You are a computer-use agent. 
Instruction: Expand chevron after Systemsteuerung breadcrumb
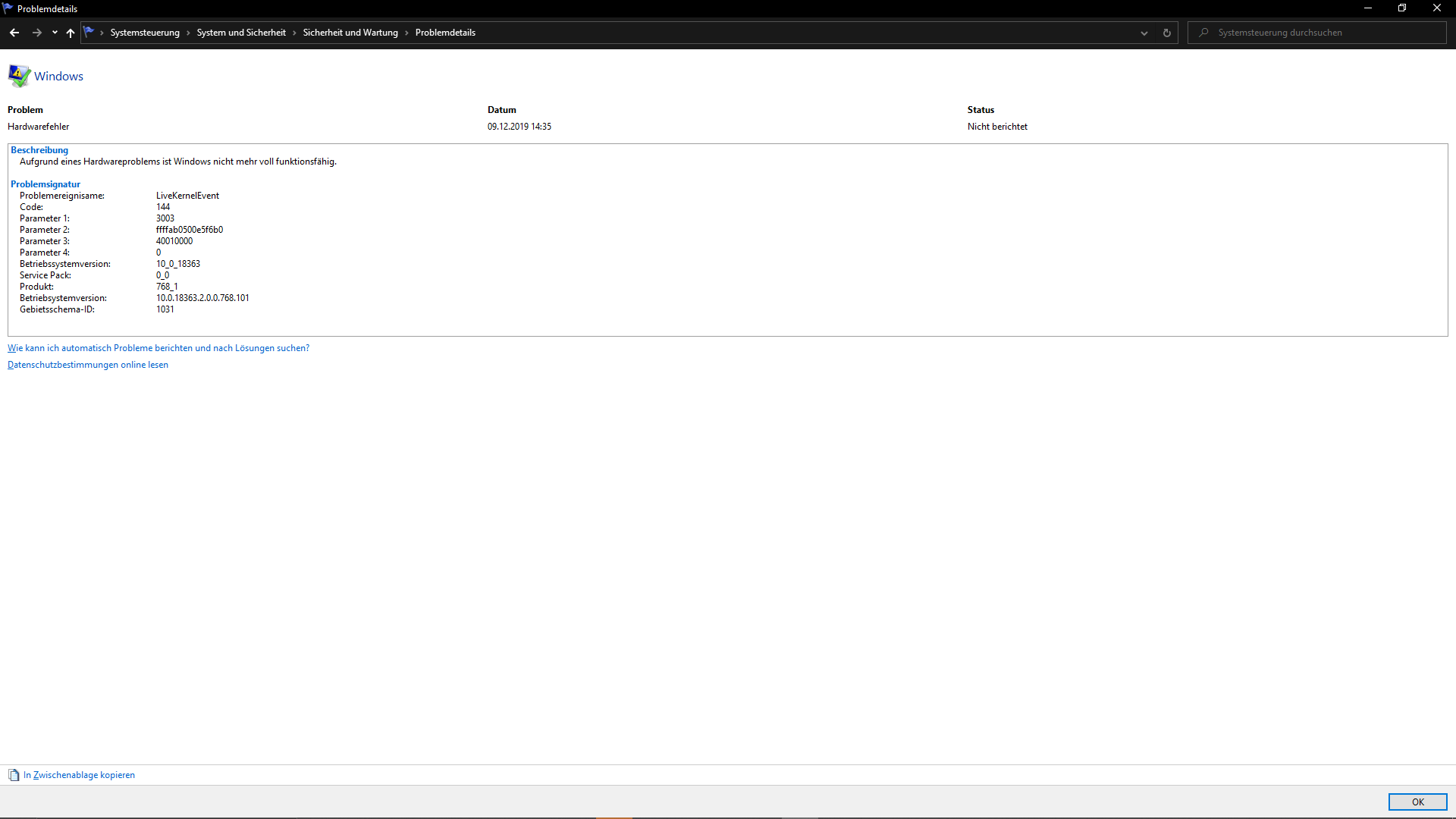188,33
